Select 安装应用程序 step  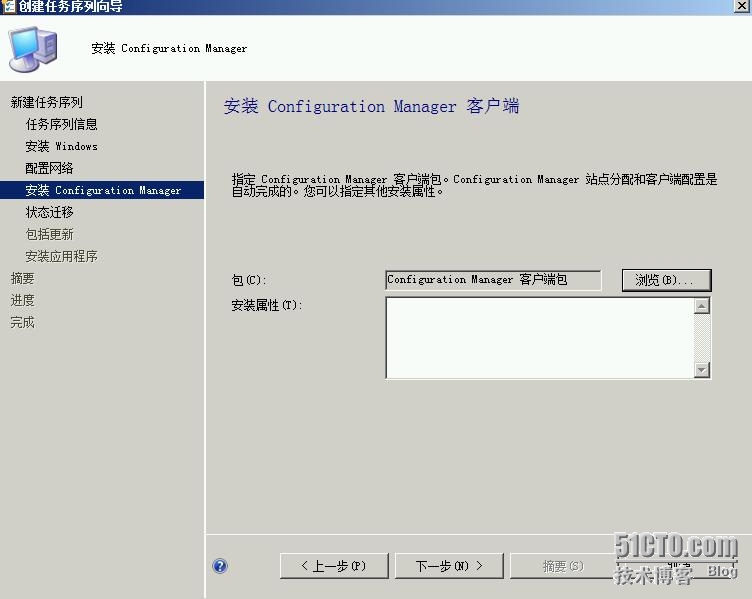tap(61, 256)
